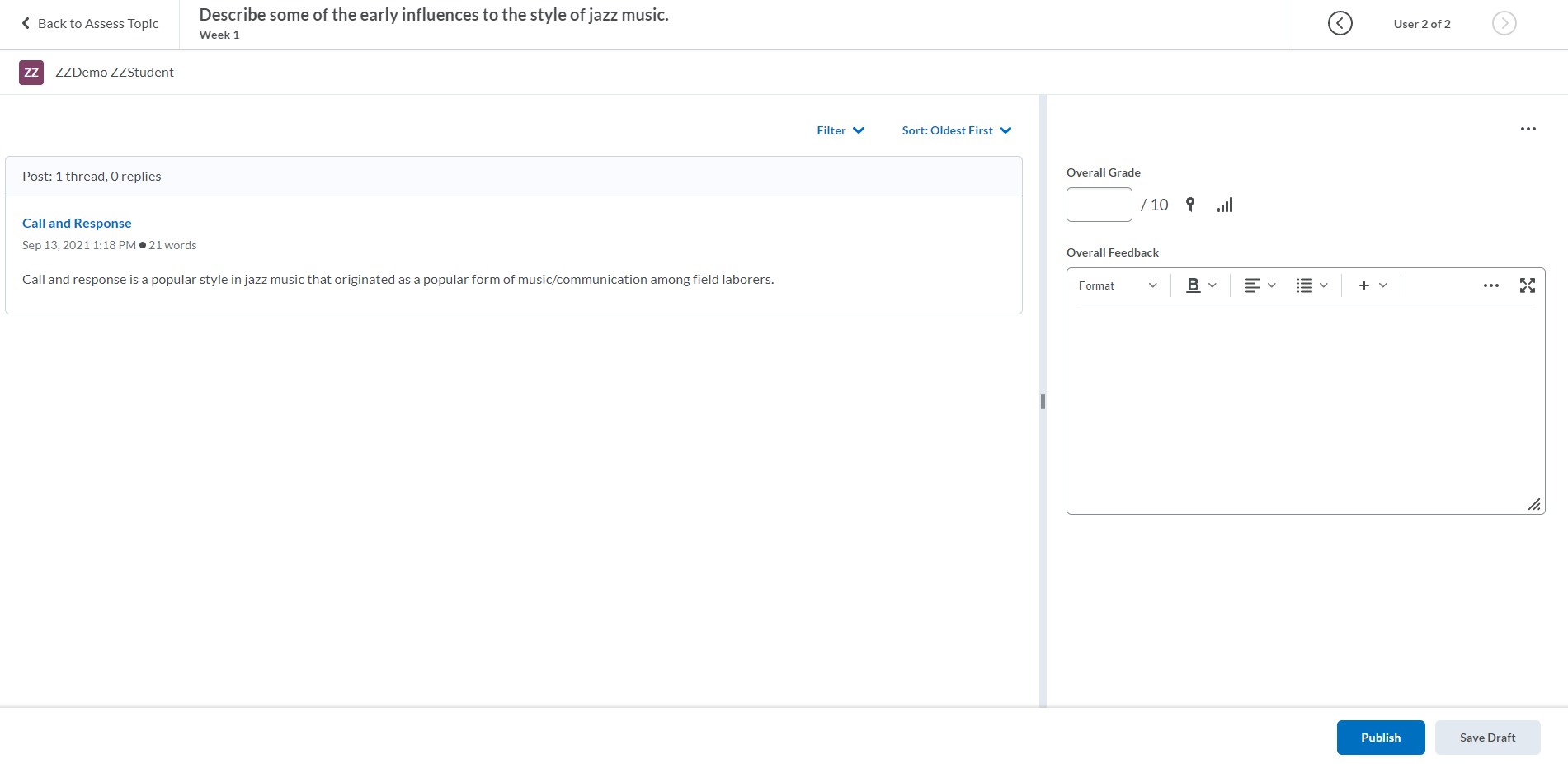Go to the previous user arrow
The width and height of the screenshot is (1568, 764).
1340,23
